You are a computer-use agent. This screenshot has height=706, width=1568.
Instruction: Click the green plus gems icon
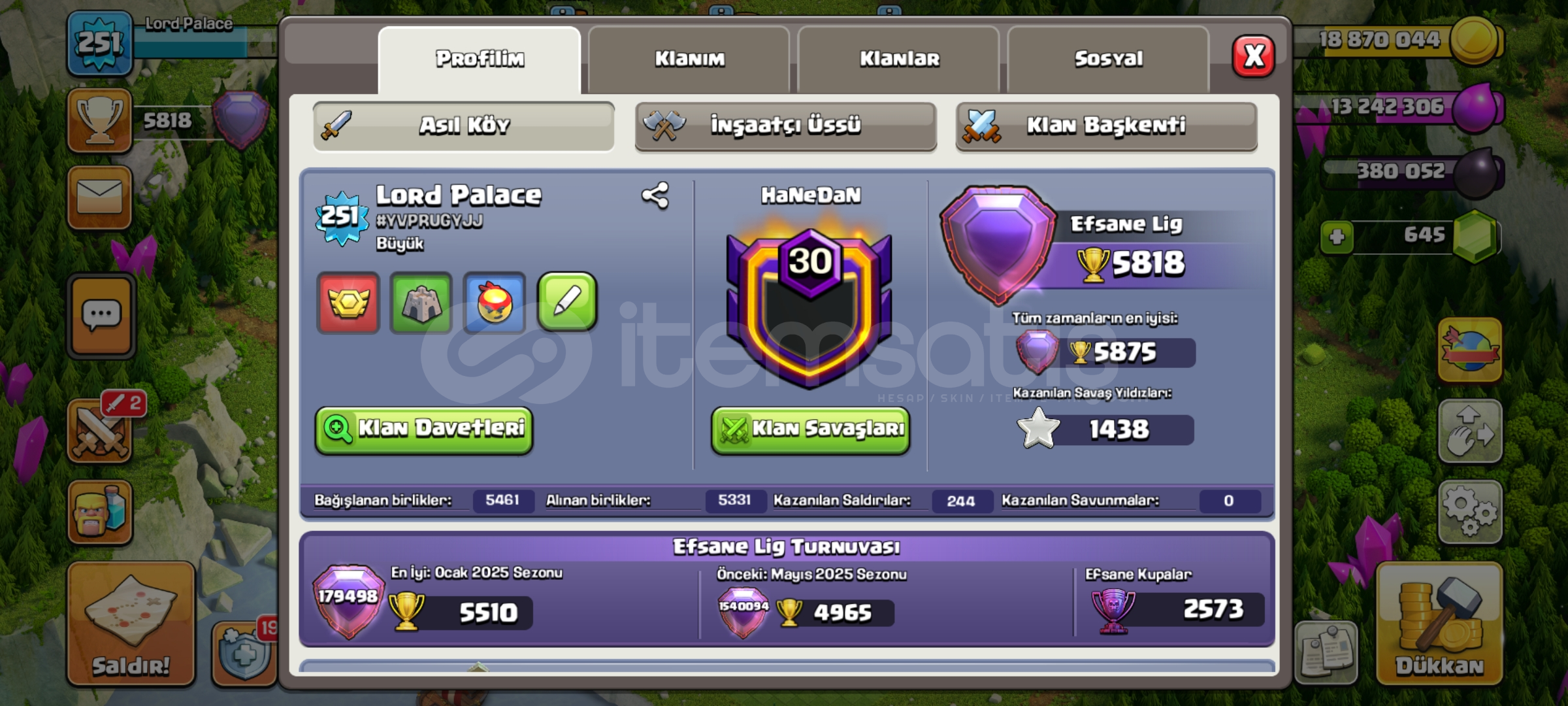pos(1337,237)
